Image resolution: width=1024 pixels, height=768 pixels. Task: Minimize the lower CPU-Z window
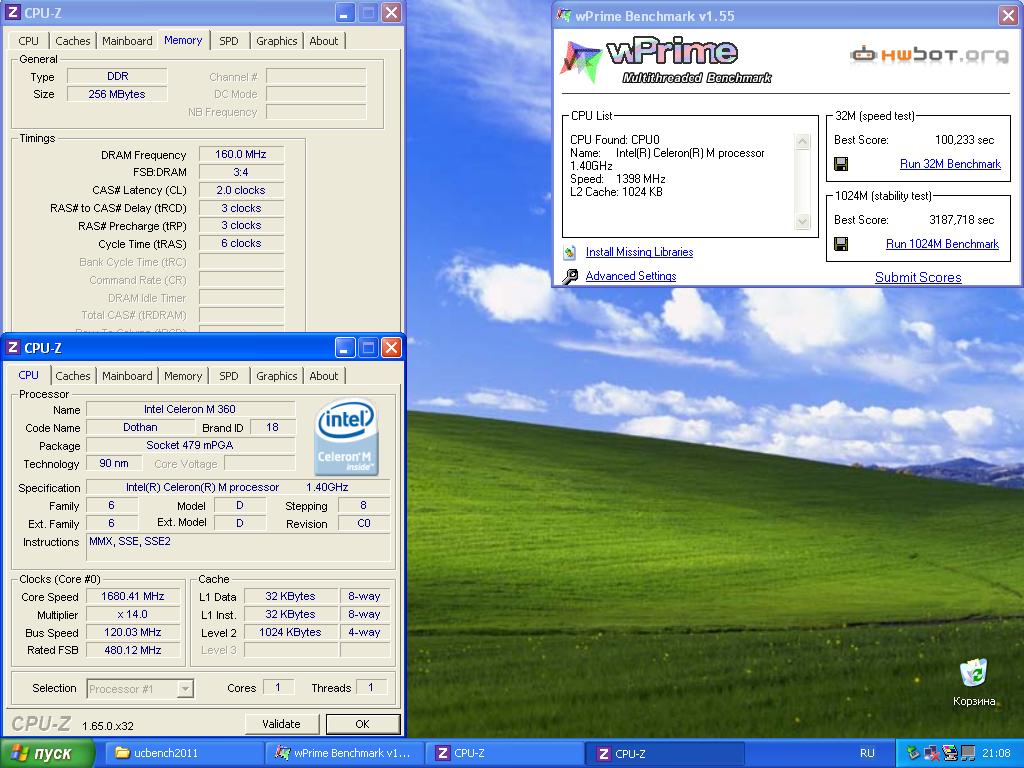[x=345, y=347]
